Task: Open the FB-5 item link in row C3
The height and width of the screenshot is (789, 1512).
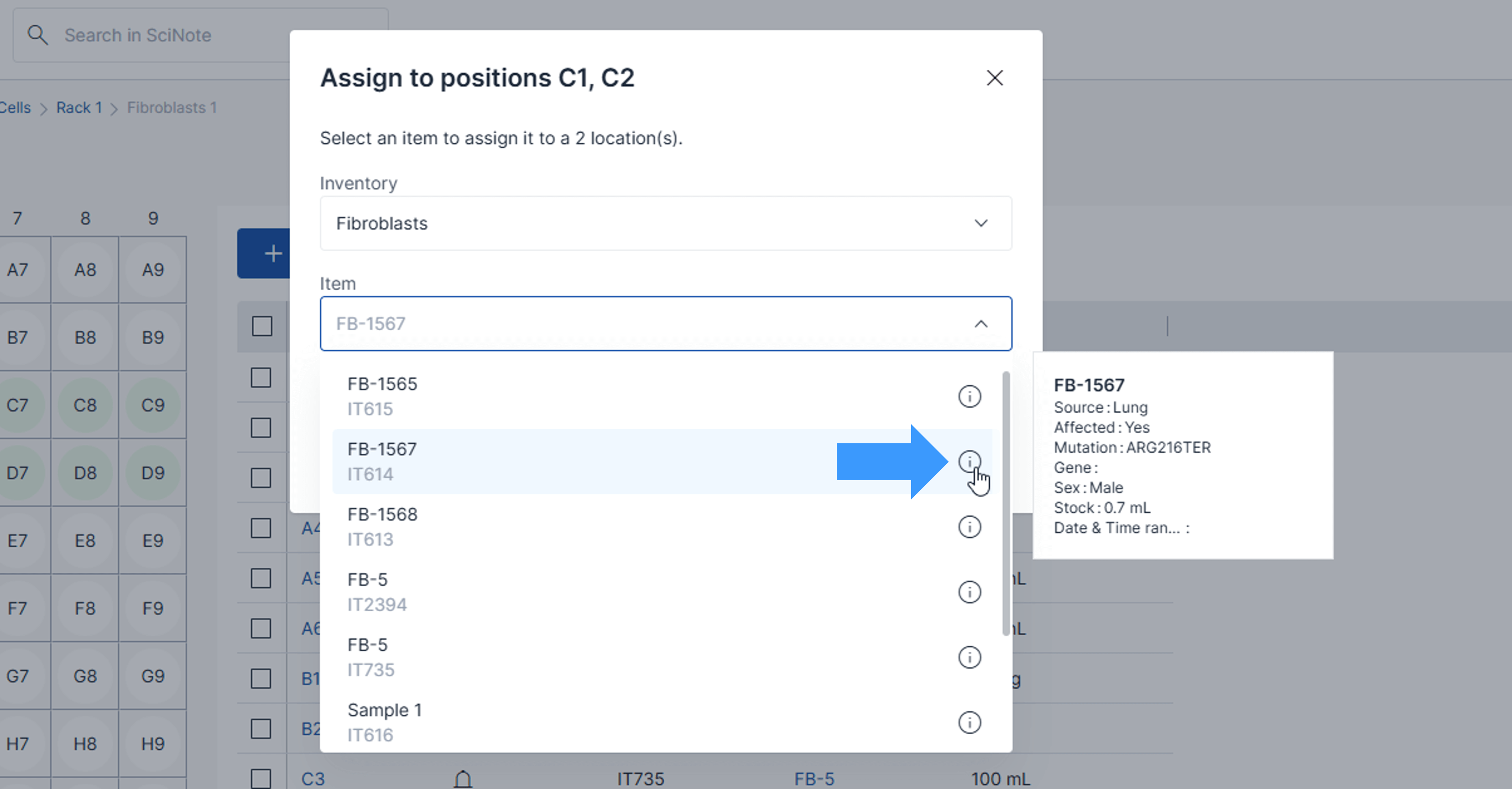Action: [x=813, y=779]
